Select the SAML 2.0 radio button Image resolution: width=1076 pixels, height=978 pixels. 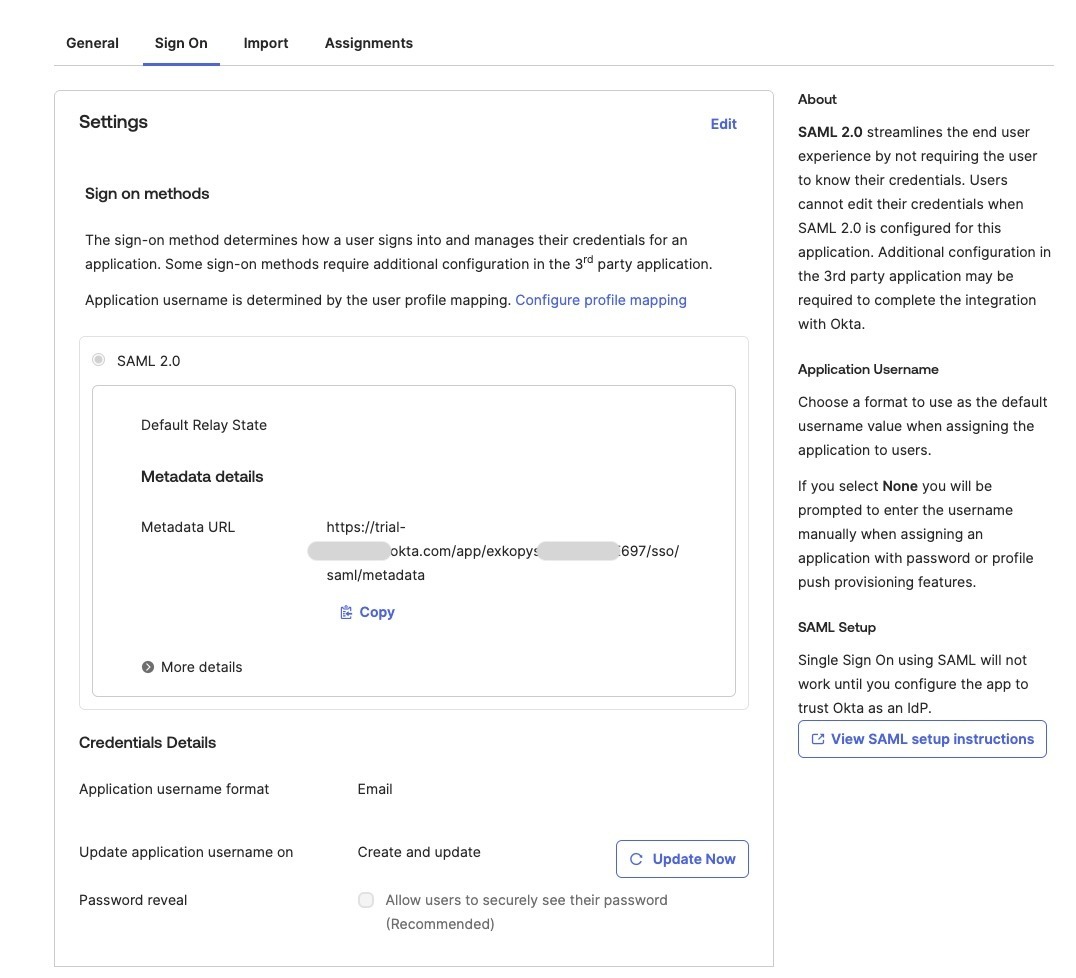[x=99, y=360]
